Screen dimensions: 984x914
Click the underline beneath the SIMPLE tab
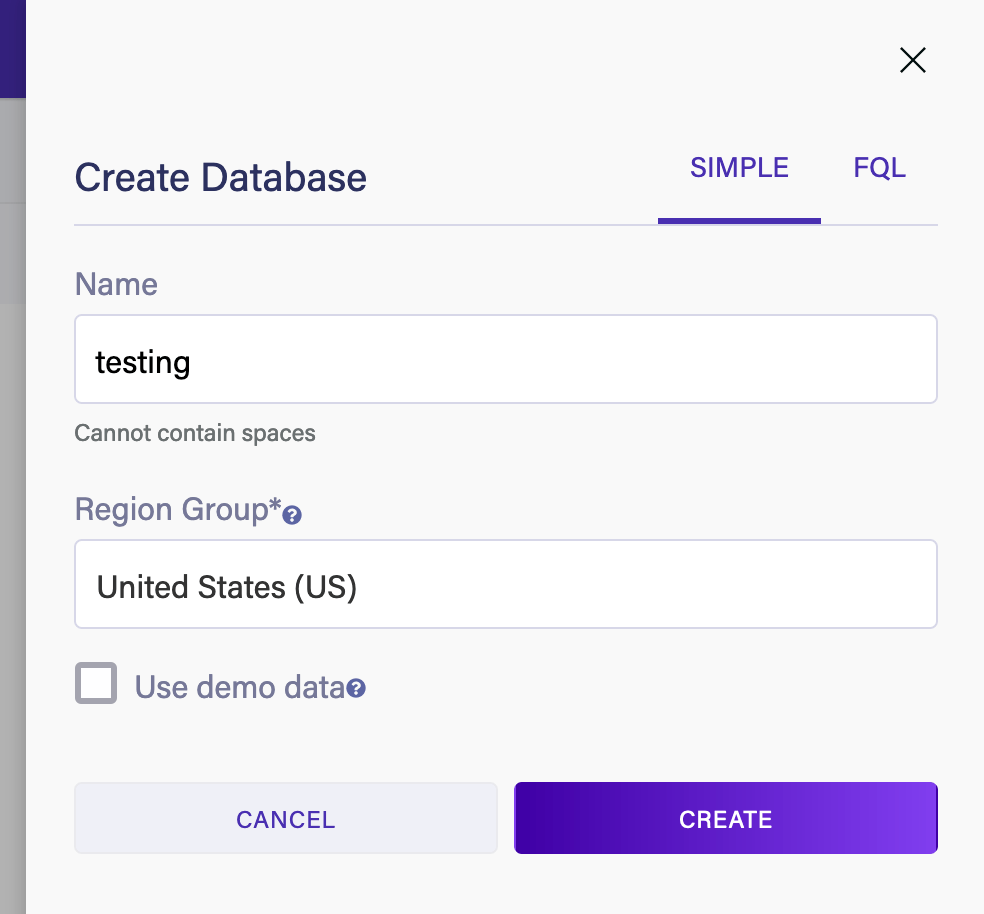click(739, 221)
